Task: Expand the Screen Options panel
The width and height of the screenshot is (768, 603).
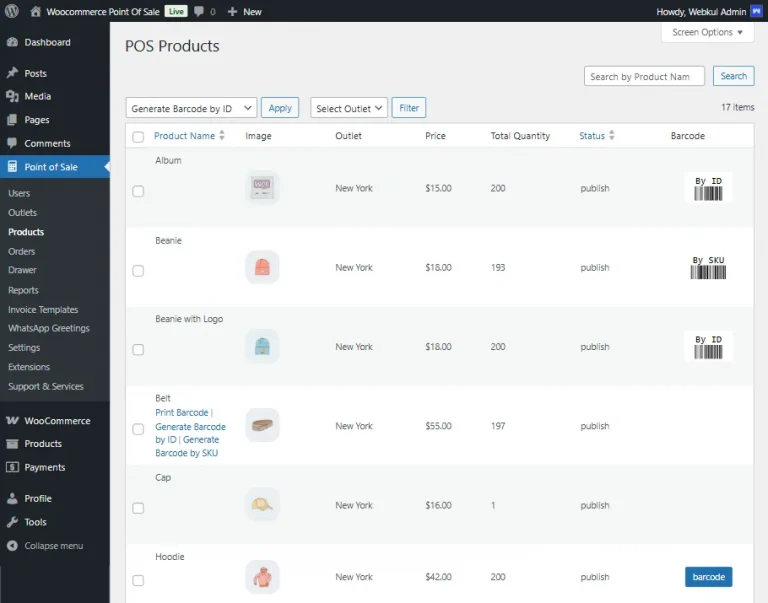Action: pos(708,32)
